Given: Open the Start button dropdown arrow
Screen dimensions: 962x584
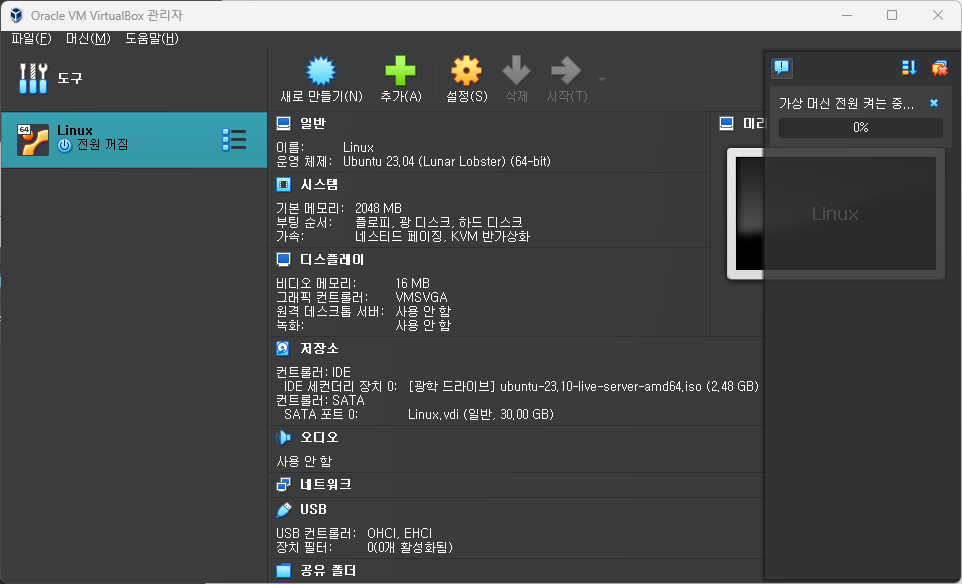Looking at the screenshot, I should 602,79.
